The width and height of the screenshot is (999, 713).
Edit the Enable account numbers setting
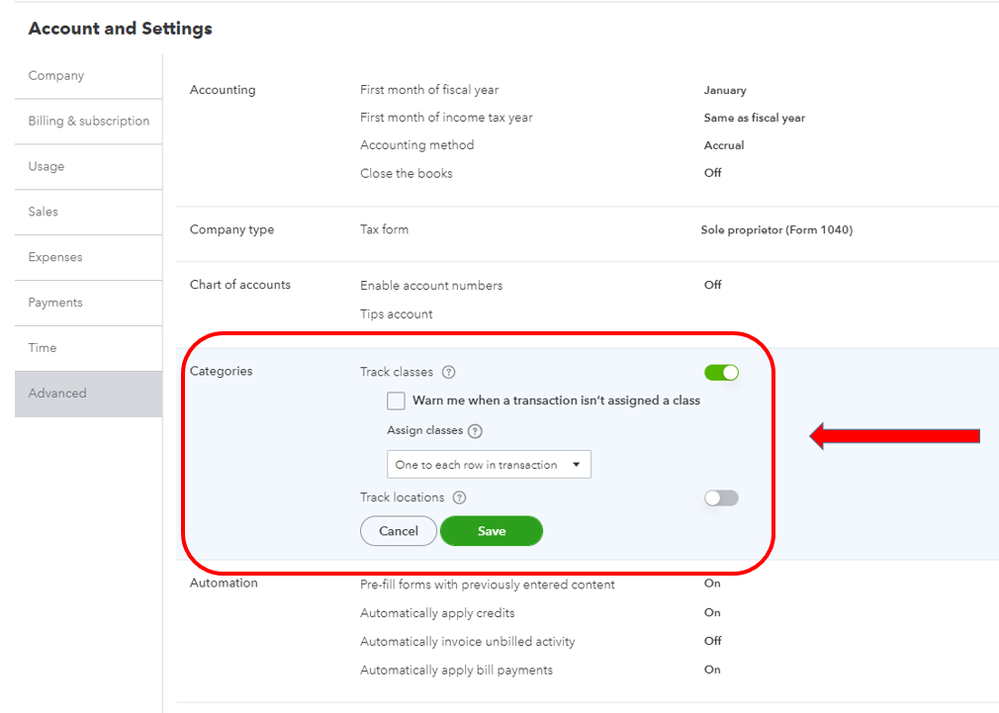431,285
